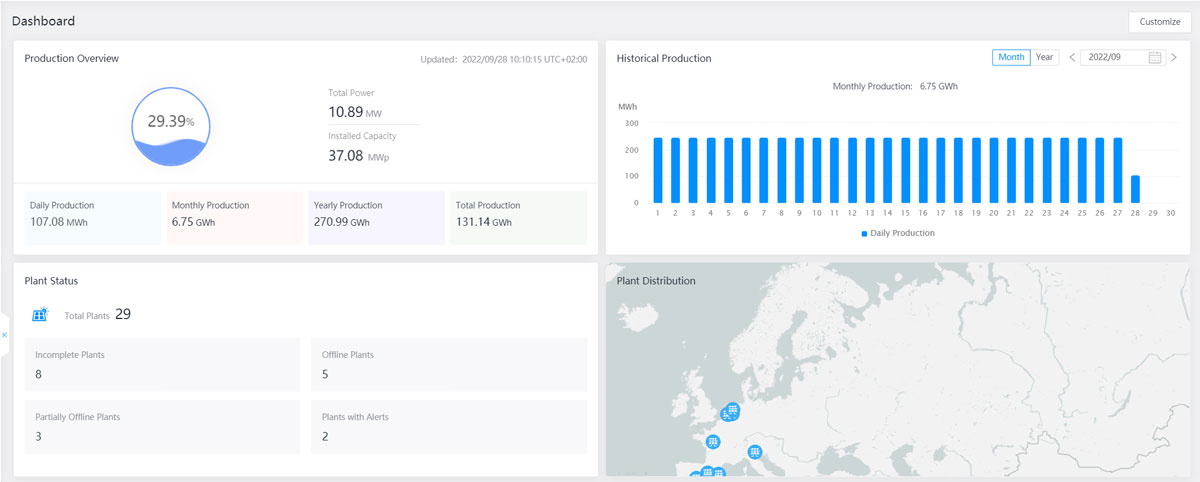Click the chart bar for day 27
Image resolution: width=1200 pixels, height=482 pixels.
pos(1117,171)
